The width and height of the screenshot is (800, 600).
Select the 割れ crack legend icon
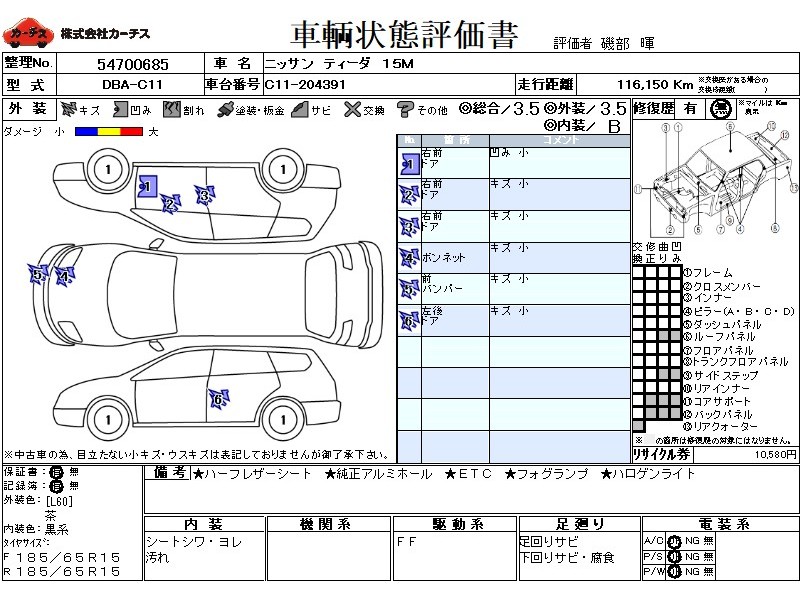172,109
